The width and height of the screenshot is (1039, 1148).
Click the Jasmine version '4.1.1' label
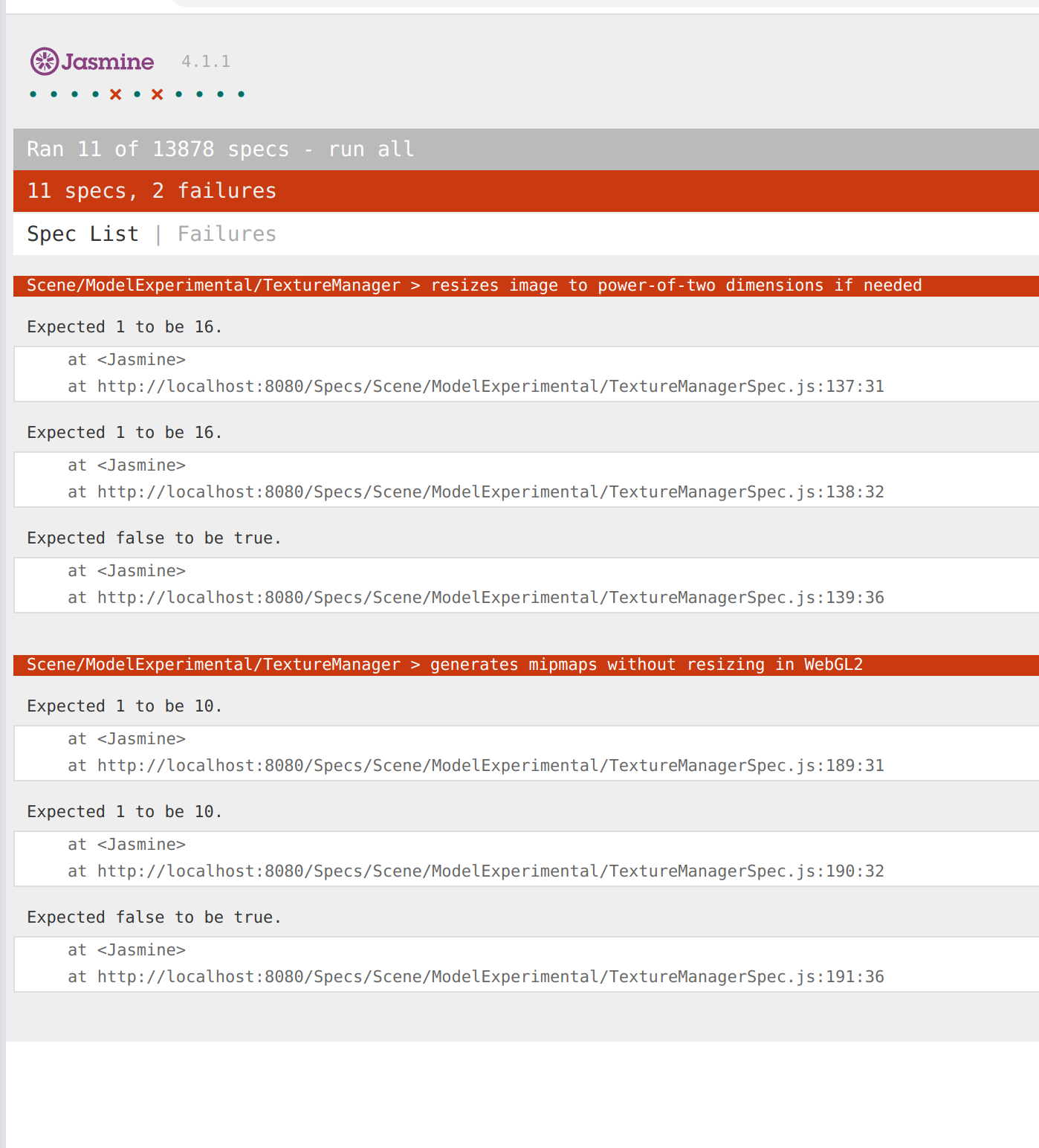pyautogui.click(x=206, y=62)
